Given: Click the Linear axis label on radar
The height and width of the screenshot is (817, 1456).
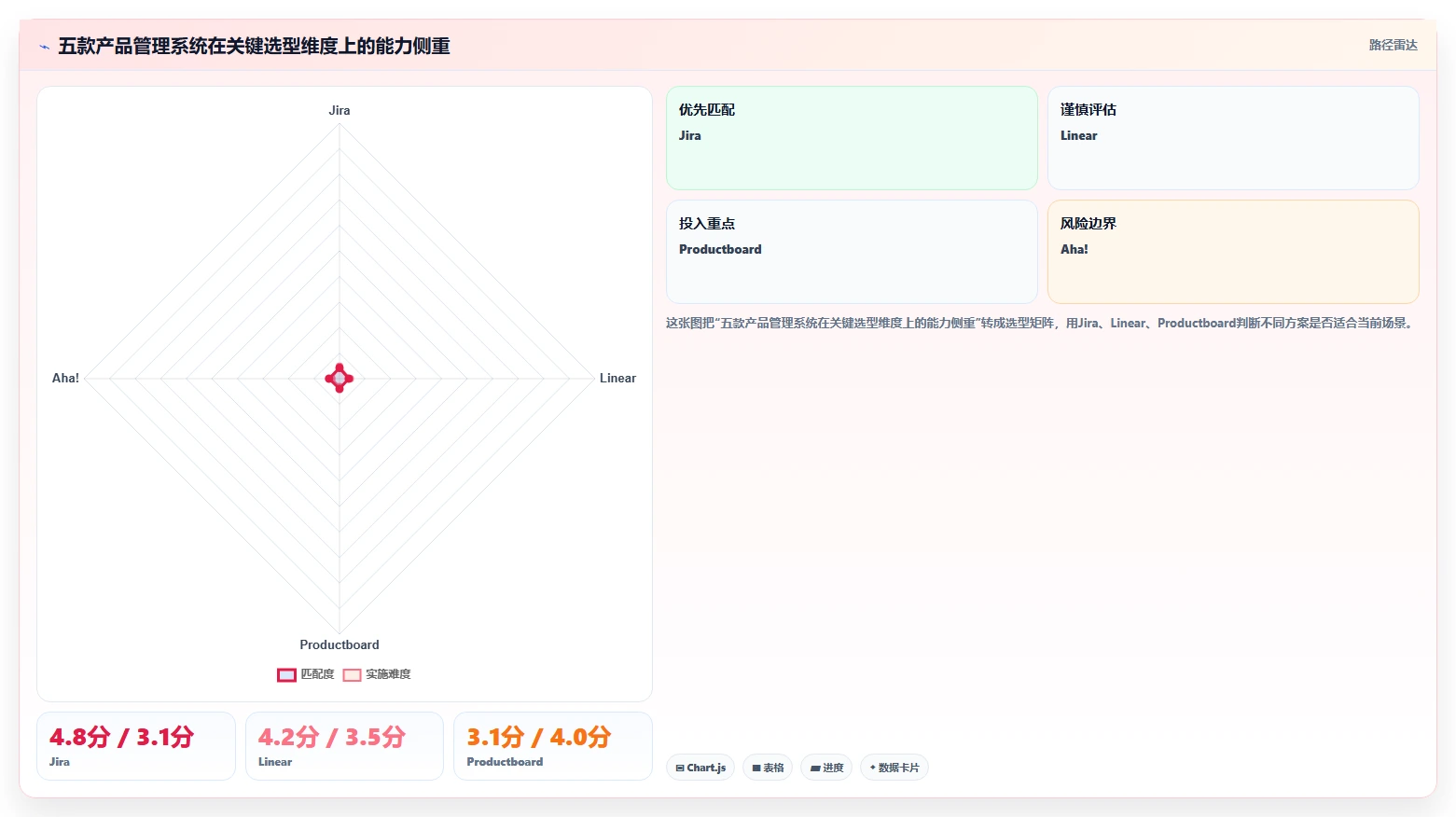Looking at the screenshot, I should pos(617,378).
